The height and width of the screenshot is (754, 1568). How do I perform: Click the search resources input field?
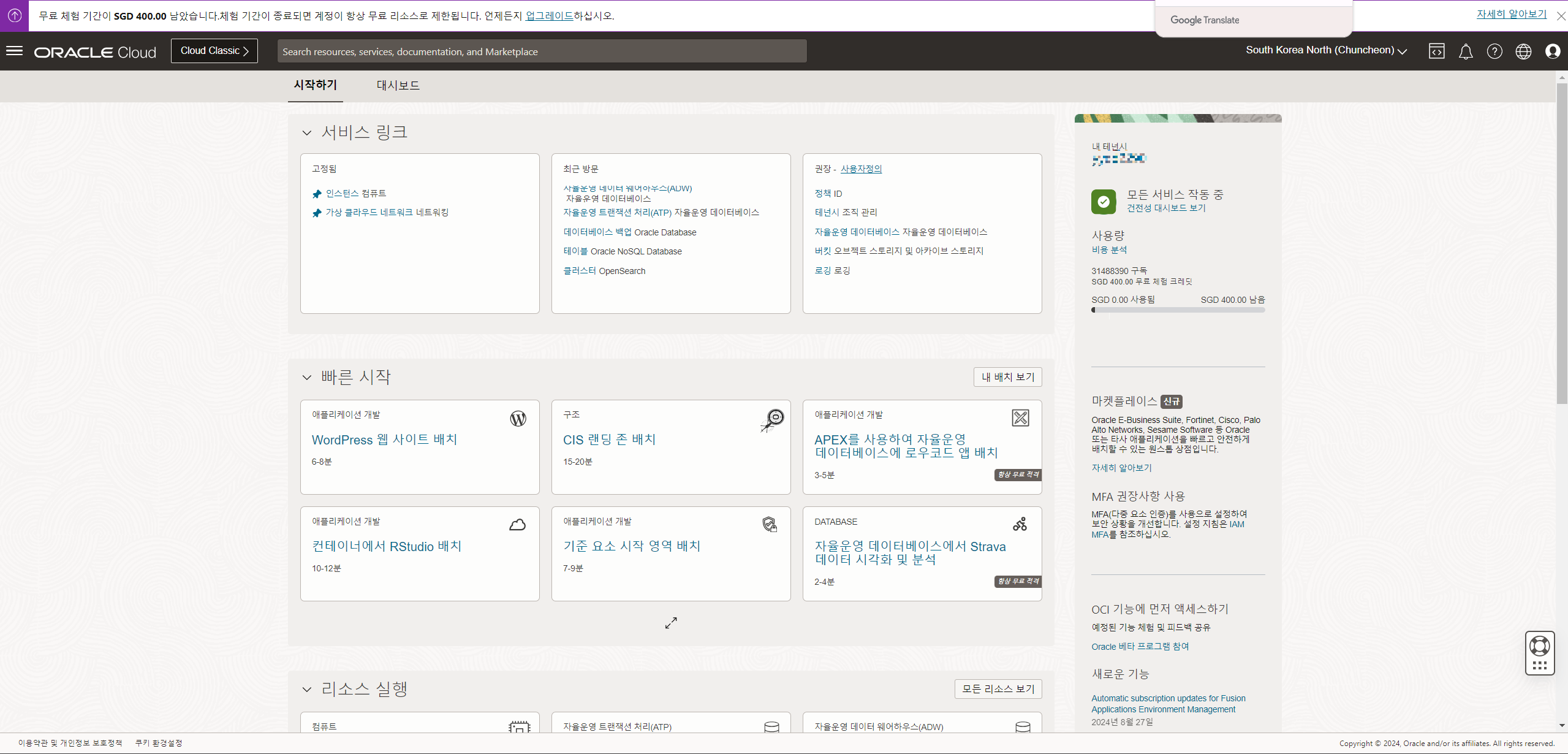tap(542, 51)
